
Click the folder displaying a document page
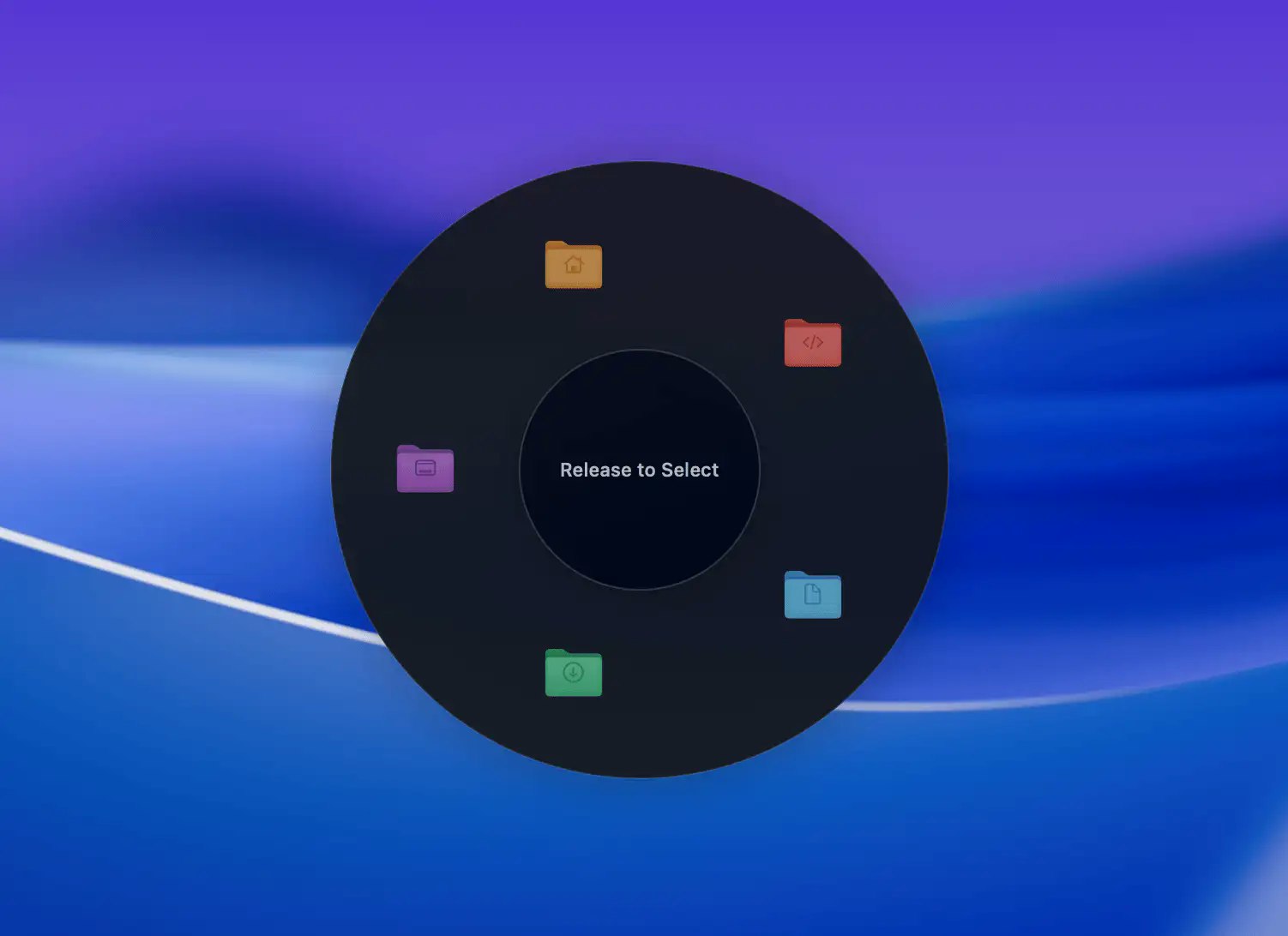(x=813, y=595)
